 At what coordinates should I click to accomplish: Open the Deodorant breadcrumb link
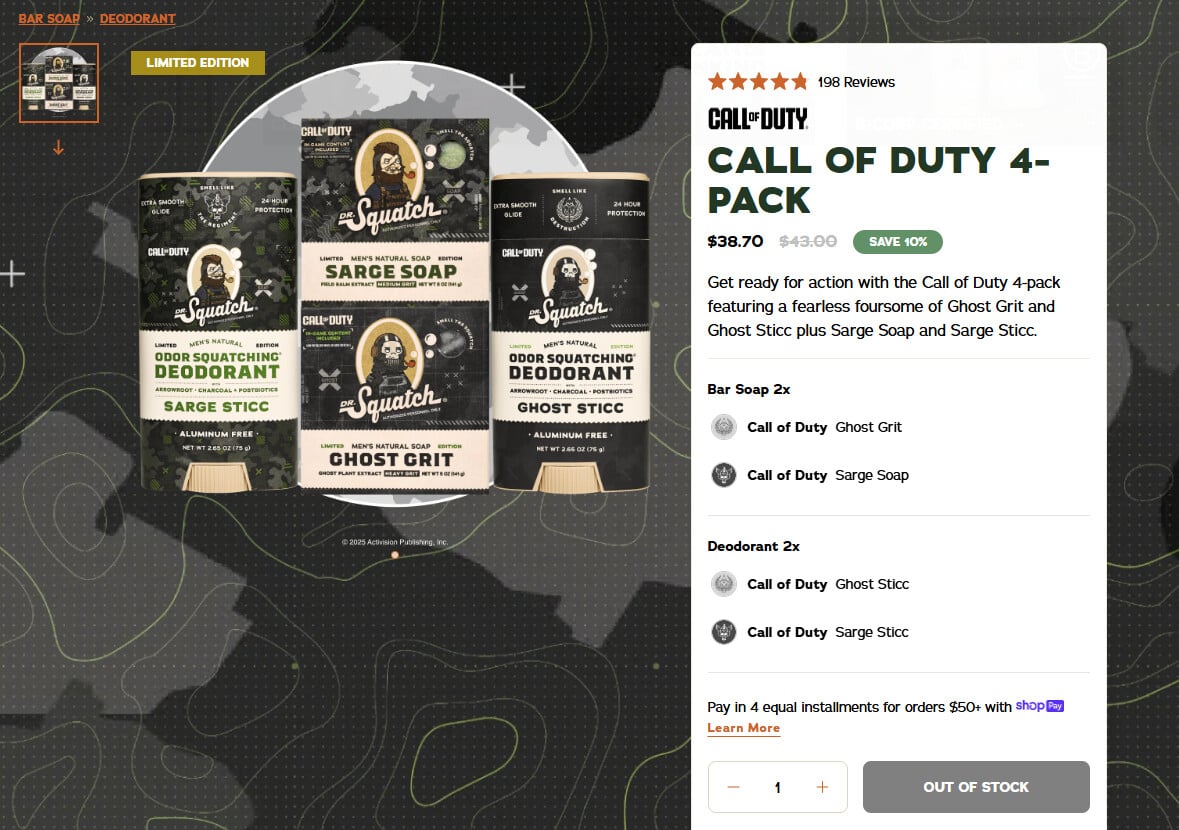[x=138, y=19]
